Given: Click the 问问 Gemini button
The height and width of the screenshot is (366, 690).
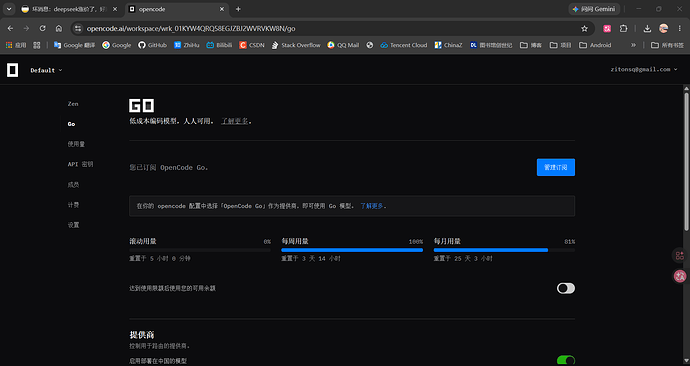Looking at the screenshot, I should (594, 9).
